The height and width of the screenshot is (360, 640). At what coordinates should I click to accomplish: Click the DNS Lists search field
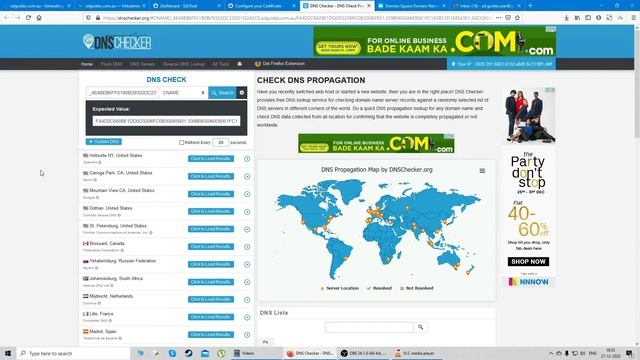pyautogui.click(x=369, y=327)
